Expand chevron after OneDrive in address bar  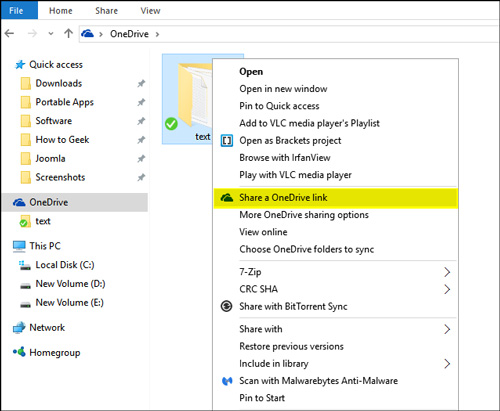[x=157, y=34]
